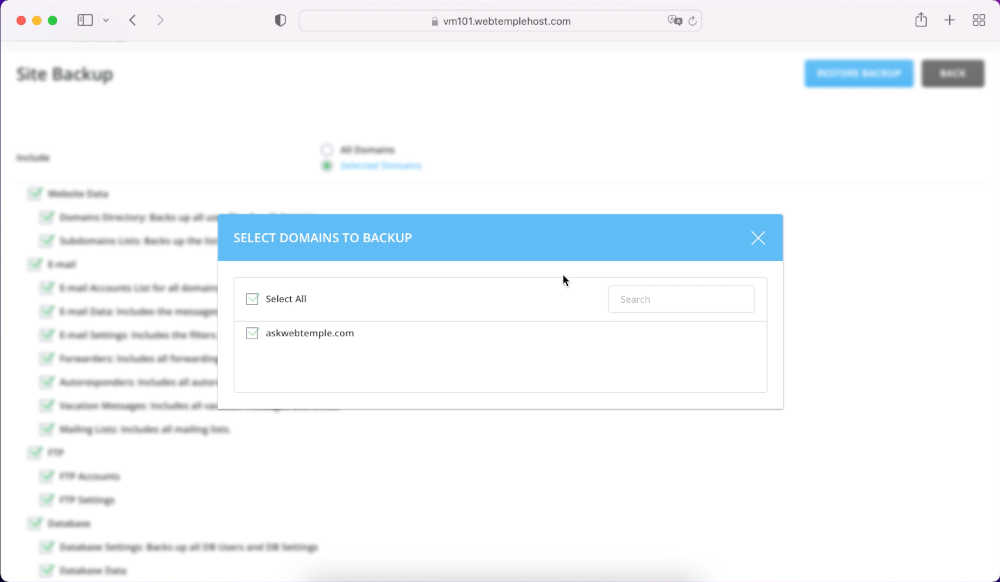Toggle the FTP Settings checkbox
Viewport: 1000px width, 582px height.
(x=47, y=500)
